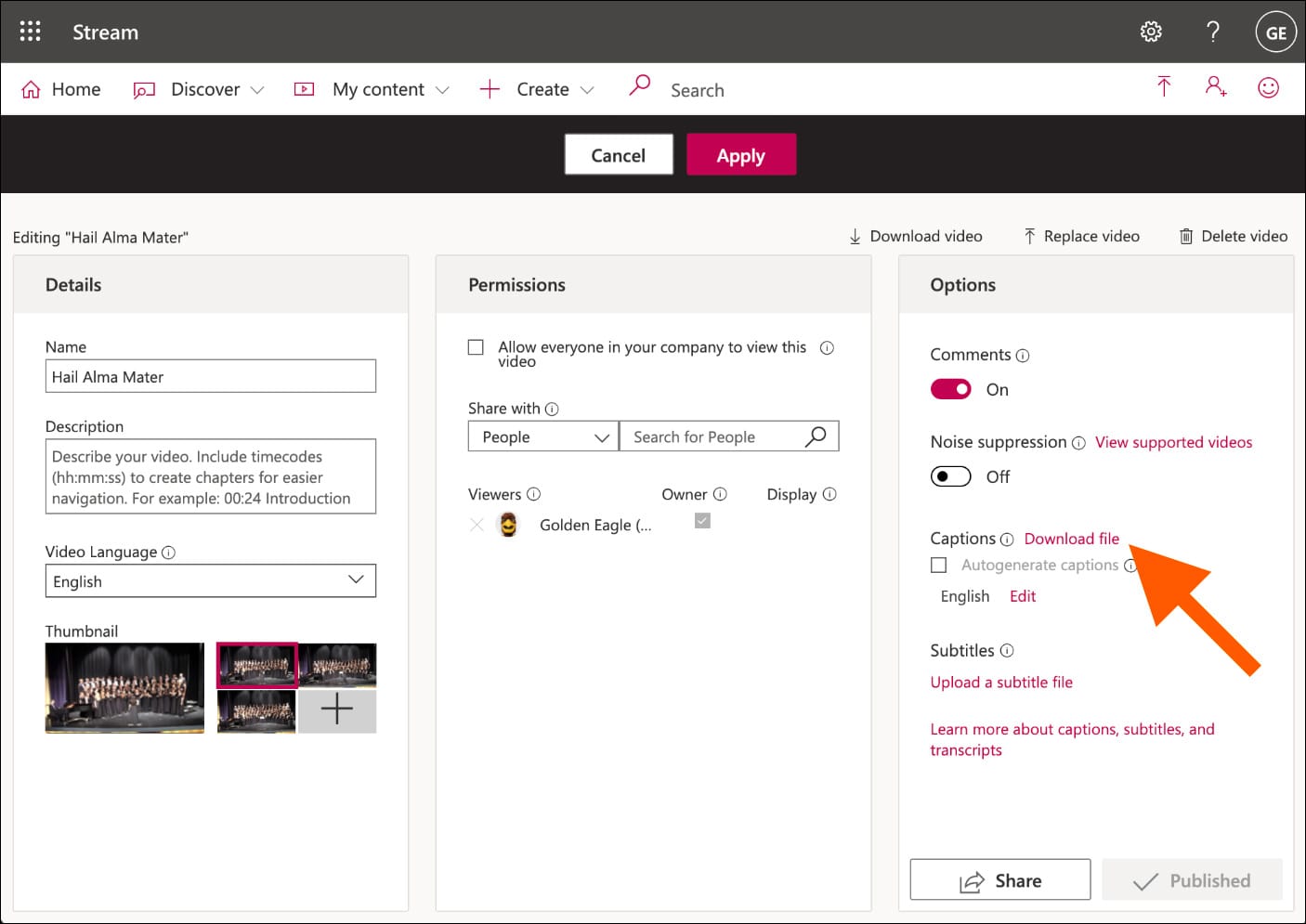Go to the Home menu item
Viewport: 1306px width, 924px height.
(x=61, y=89)
